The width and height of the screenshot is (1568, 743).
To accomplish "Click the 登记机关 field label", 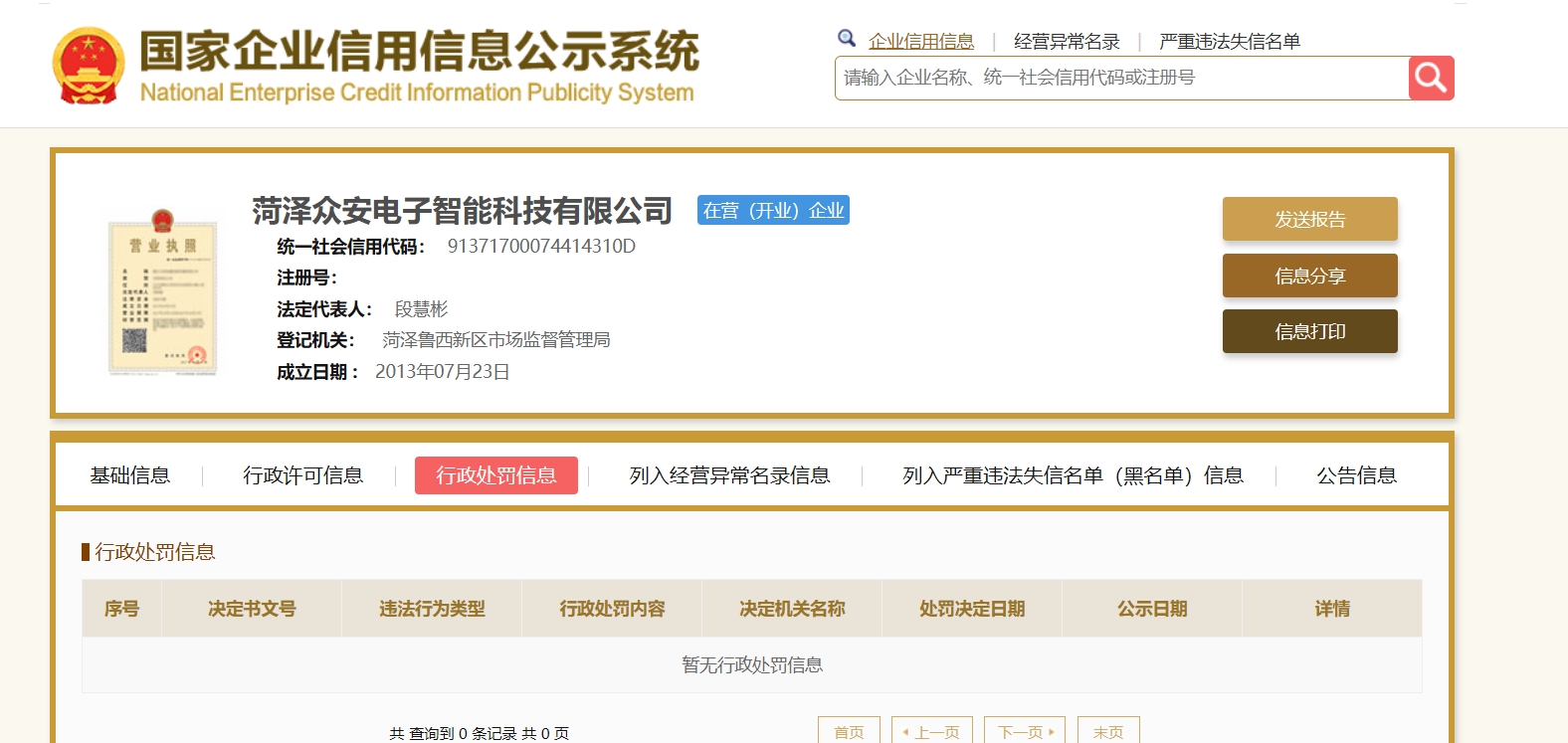I will coord(316,340).
